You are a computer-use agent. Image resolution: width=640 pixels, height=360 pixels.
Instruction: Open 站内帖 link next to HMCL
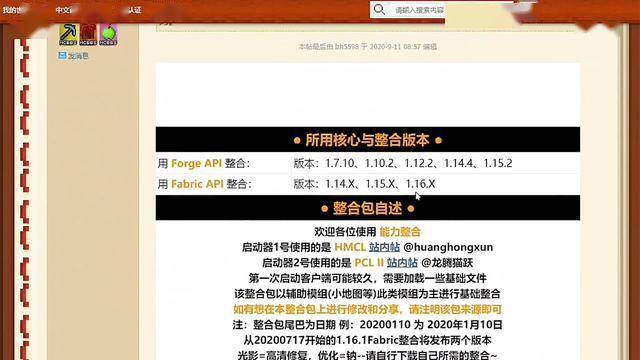click(x=384, y=247)
